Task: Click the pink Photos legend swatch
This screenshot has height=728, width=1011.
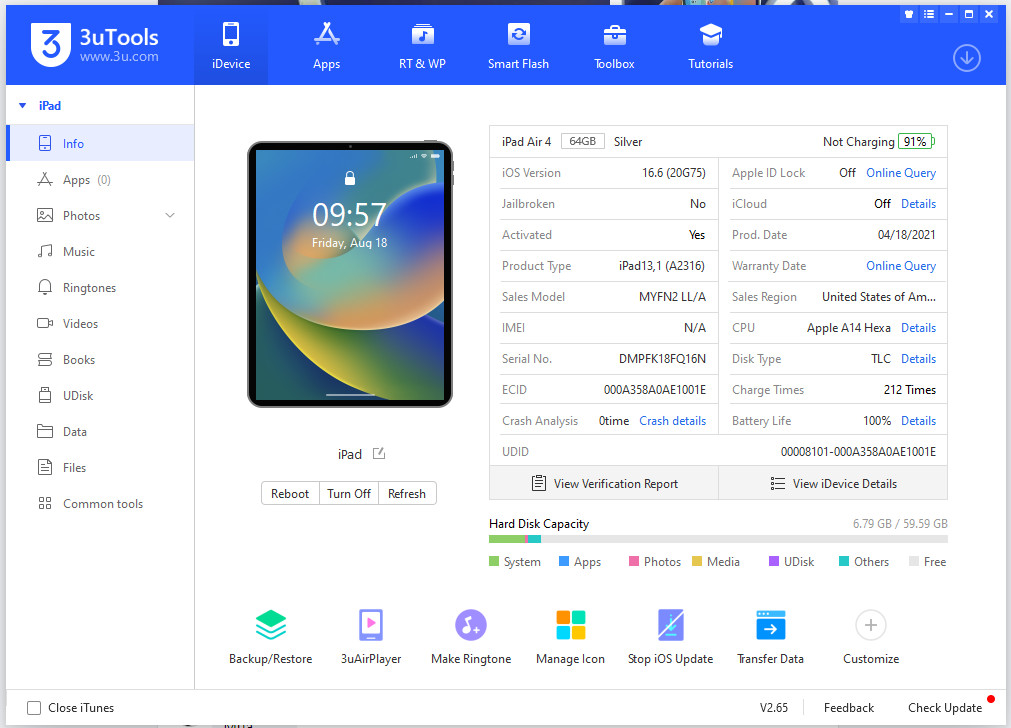Action: pos(634,562)
